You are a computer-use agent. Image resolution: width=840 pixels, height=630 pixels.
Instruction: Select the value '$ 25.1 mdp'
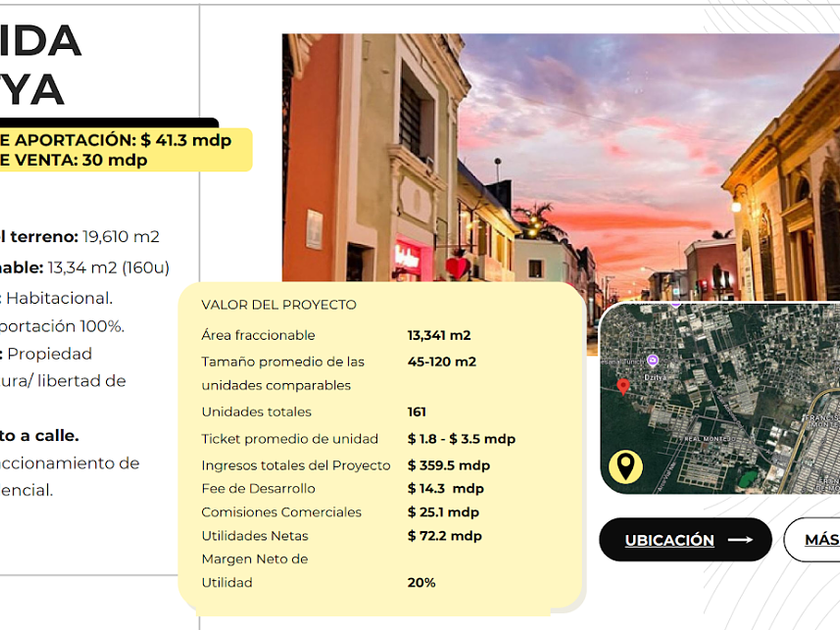pos(443,512)
